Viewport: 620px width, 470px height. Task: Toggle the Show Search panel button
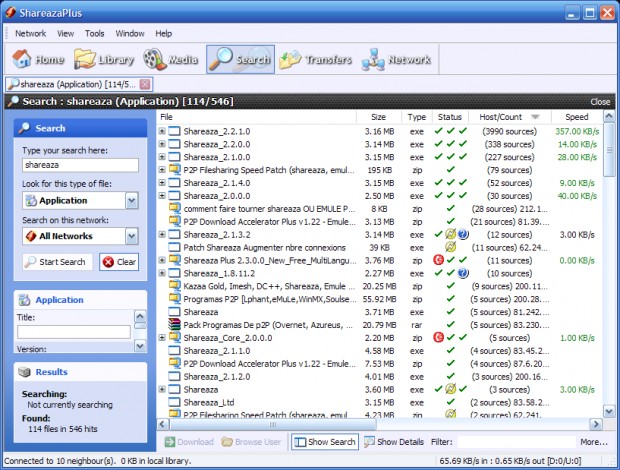pos(325,441)
